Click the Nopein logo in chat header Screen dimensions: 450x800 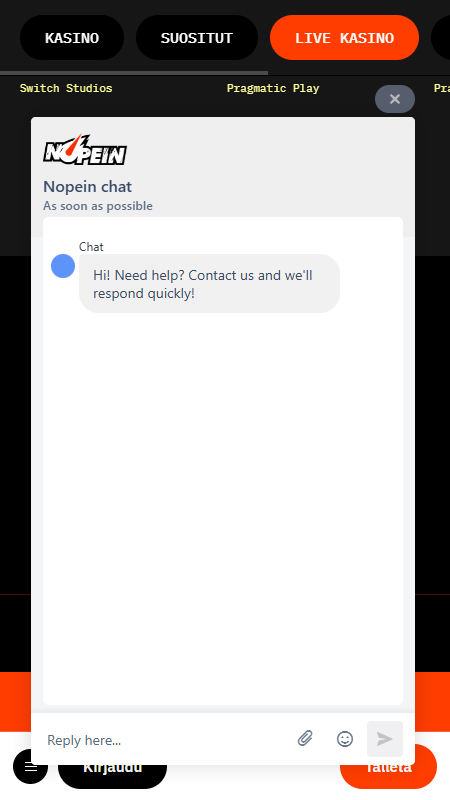pyautogui.click(x=85, y=149)
